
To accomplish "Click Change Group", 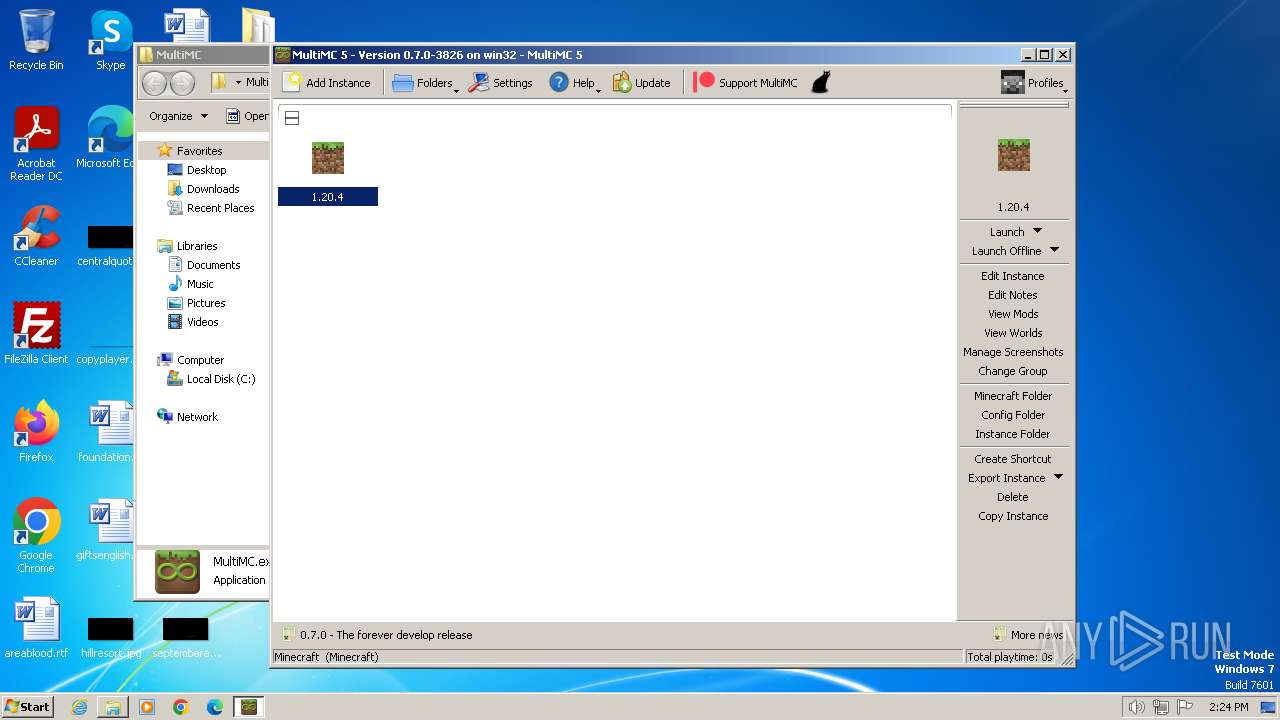I will (1013, 371).
